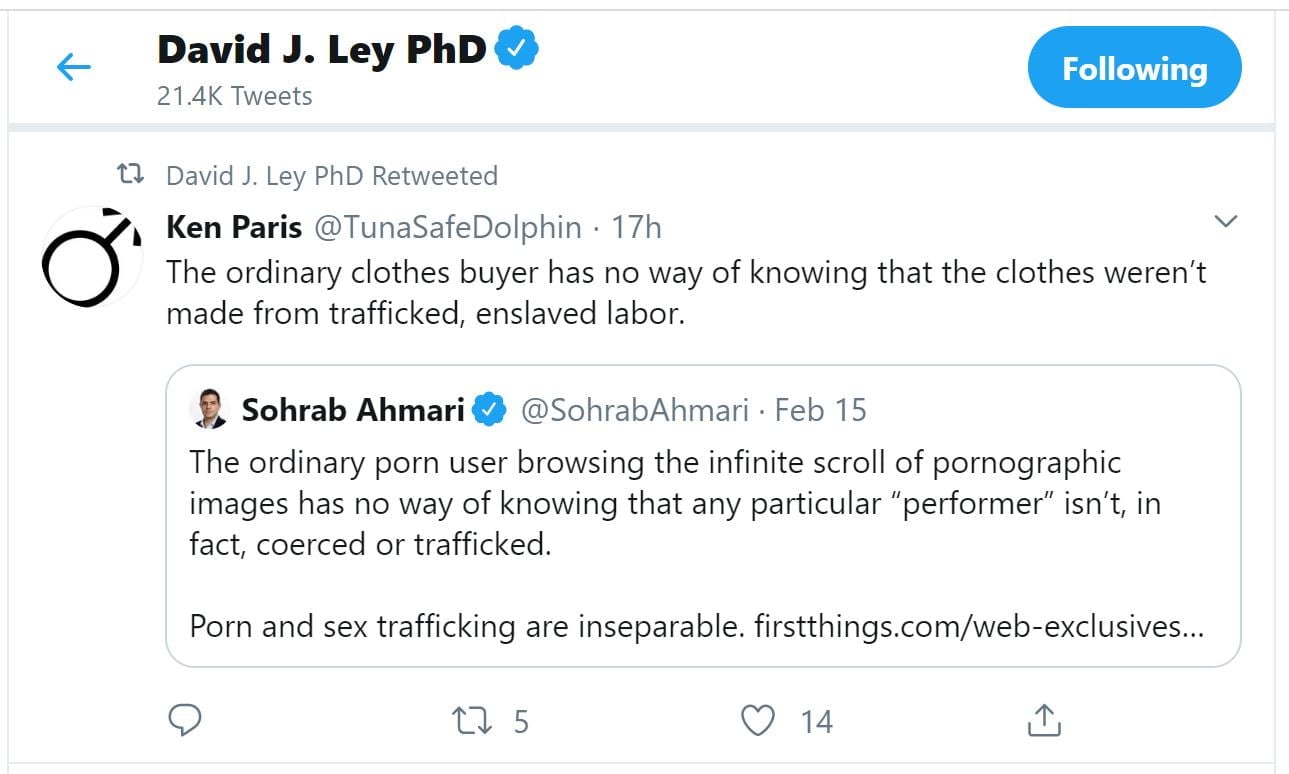Click the retweet icon below the tweet
Viewport: 1289px width, 774px height.
[x=472, y=720]
